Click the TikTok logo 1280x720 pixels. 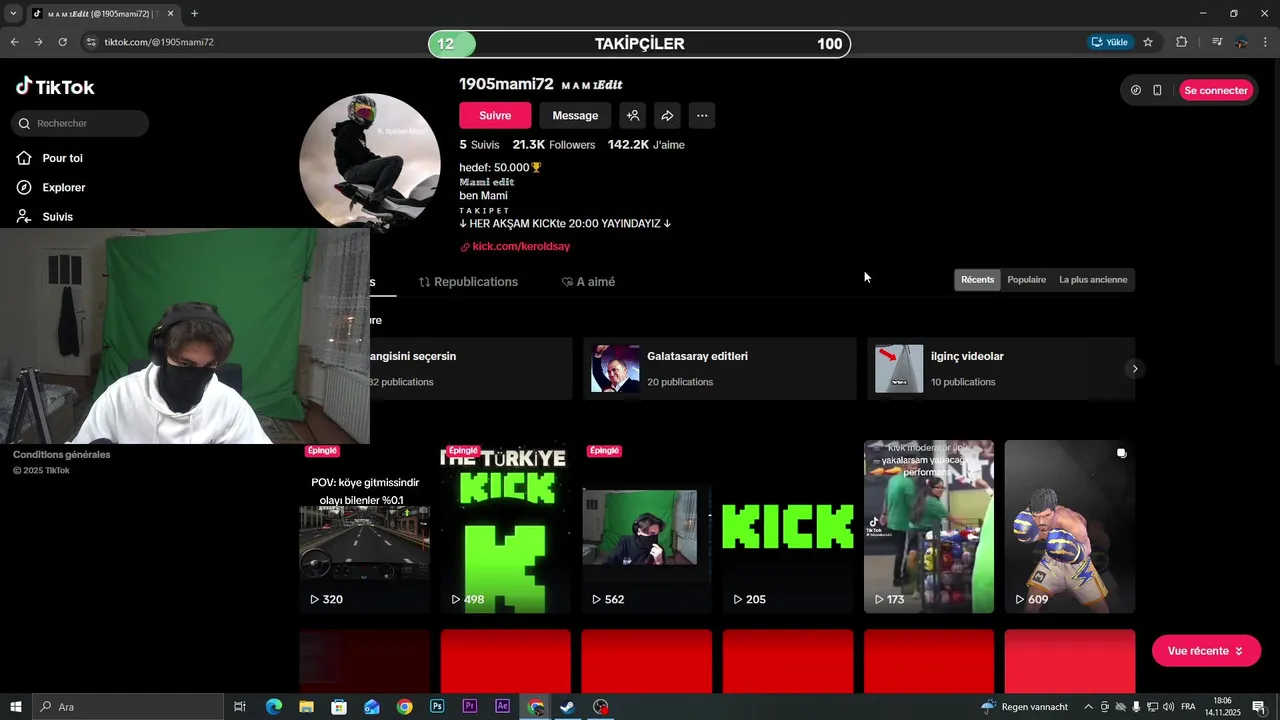[x=55, y=87]
